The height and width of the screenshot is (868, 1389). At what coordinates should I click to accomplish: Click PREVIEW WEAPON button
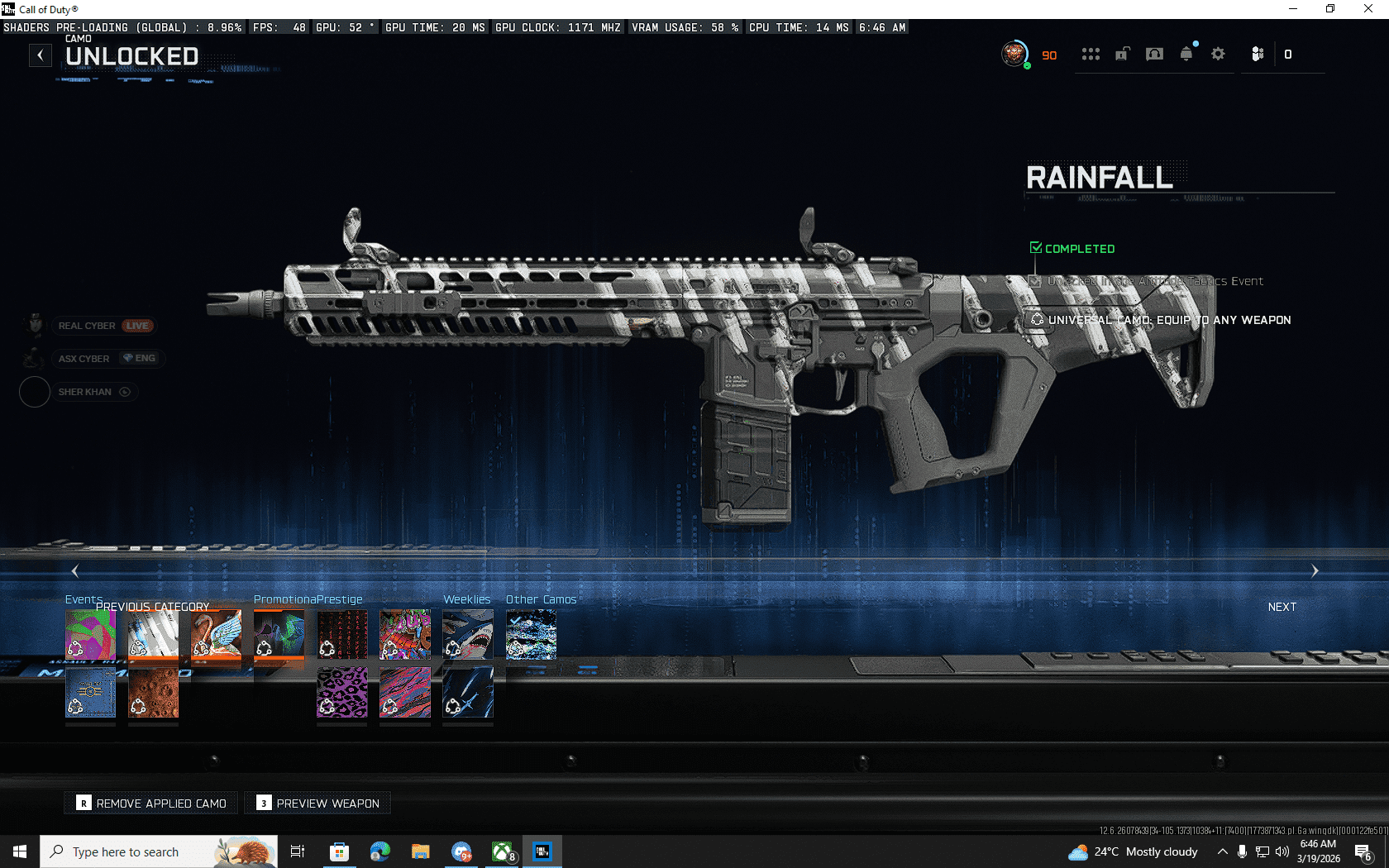(318, 804)
